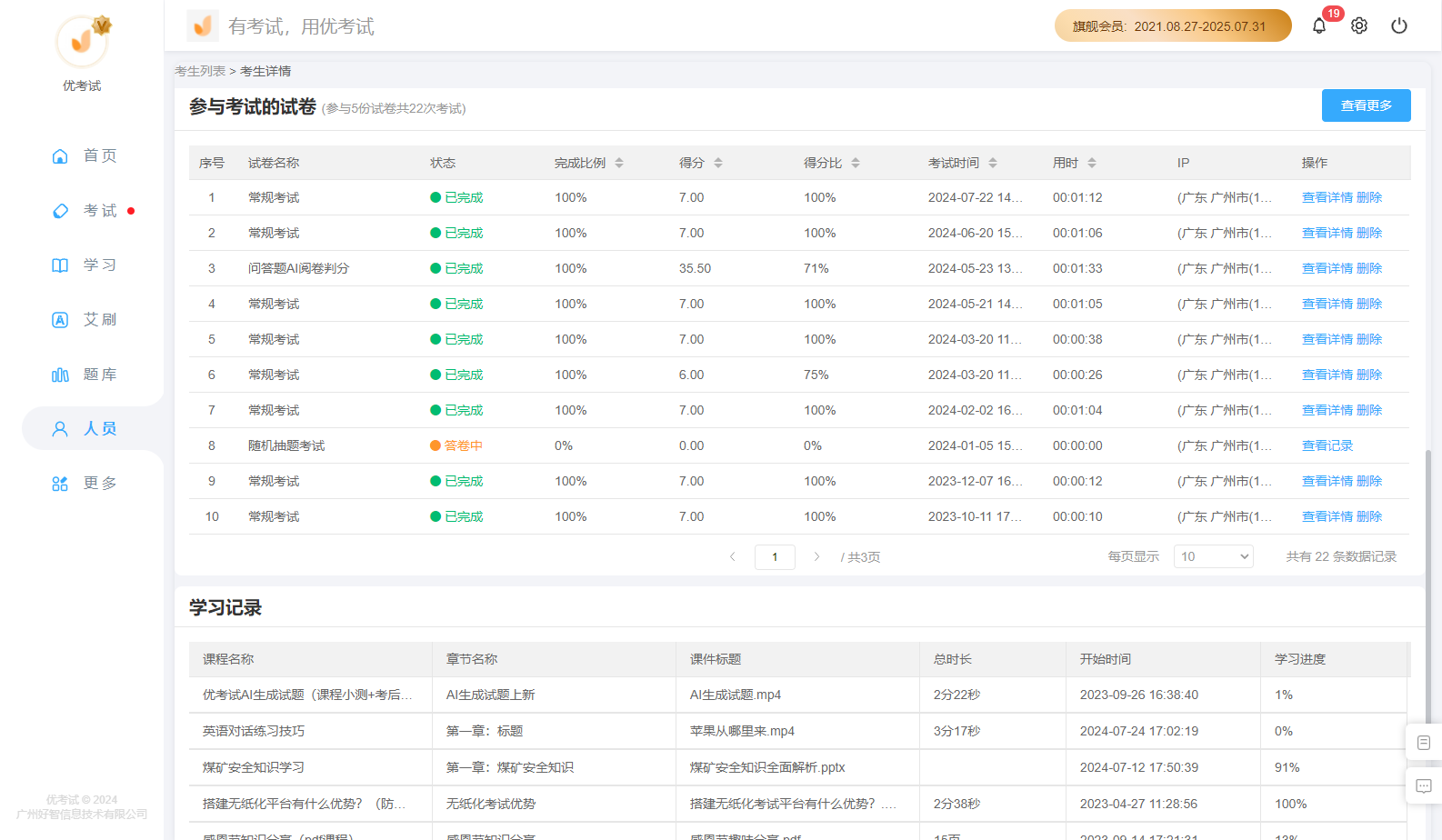Viewport: 1442px width, 840px height.
Task: Click 35.50 score cell
Action: click(x=695, y=268)
